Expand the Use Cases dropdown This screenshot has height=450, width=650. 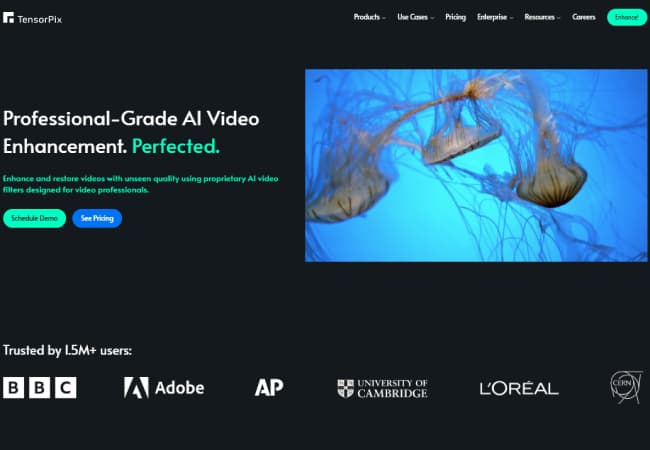(415, 17)
